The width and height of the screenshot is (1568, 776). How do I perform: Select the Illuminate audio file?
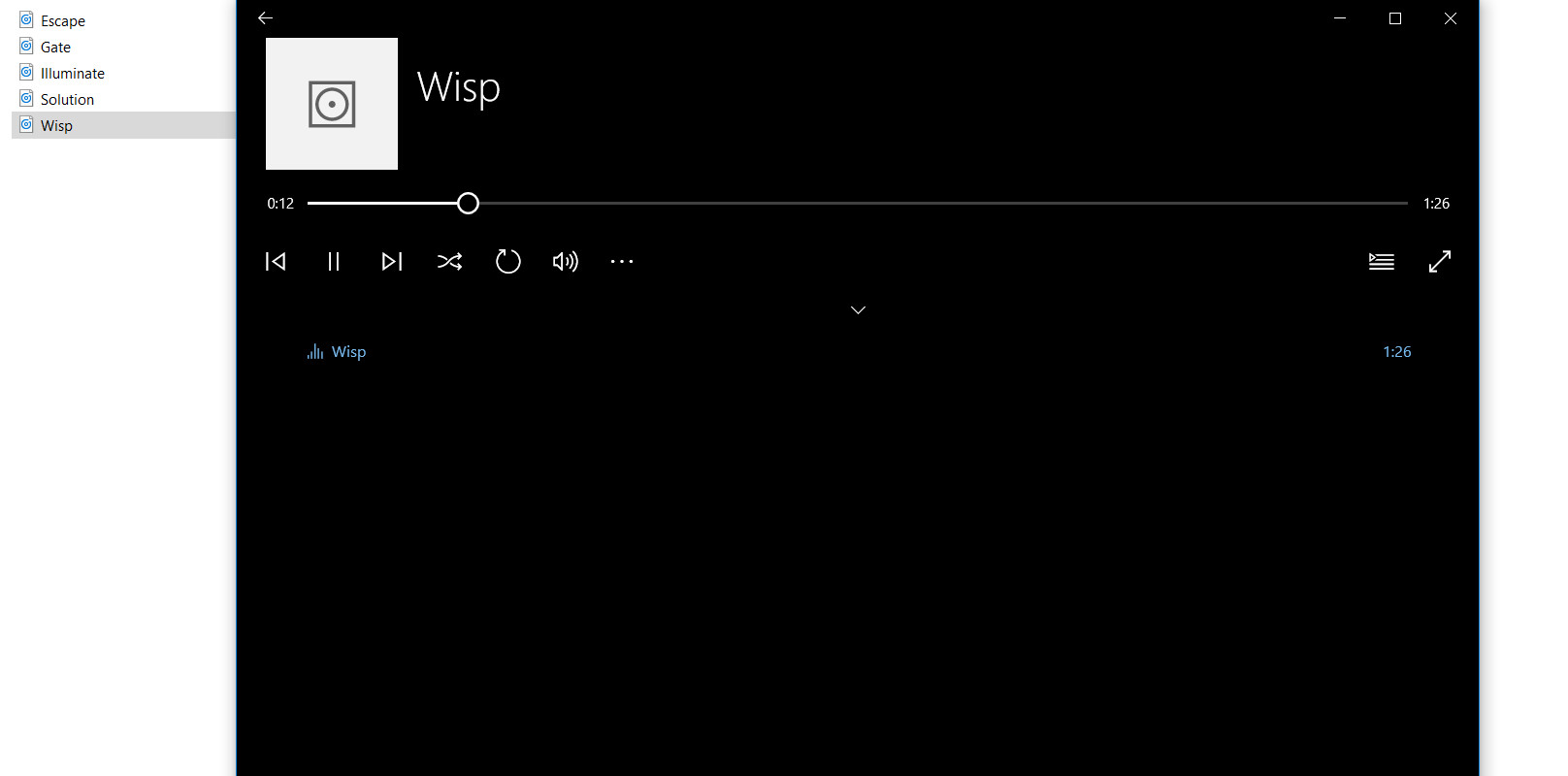tap(73, 73)
